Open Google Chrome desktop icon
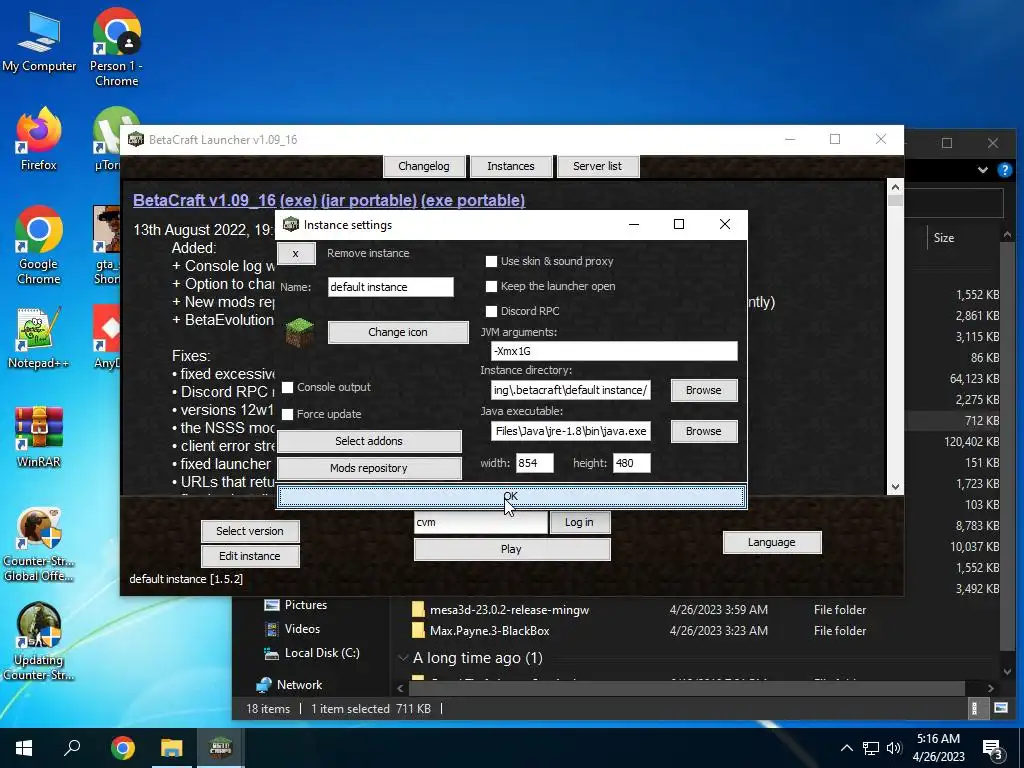 coord(39,246)
